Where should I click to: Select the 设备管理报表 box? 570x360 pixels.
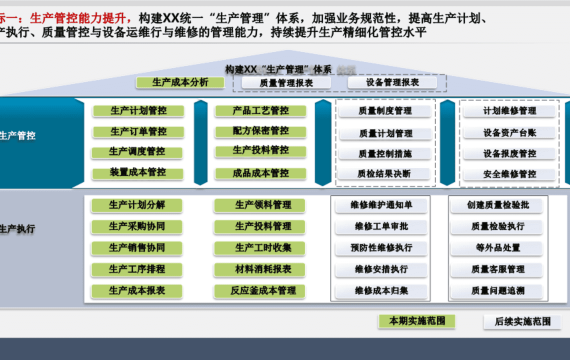tap(392, 83)
